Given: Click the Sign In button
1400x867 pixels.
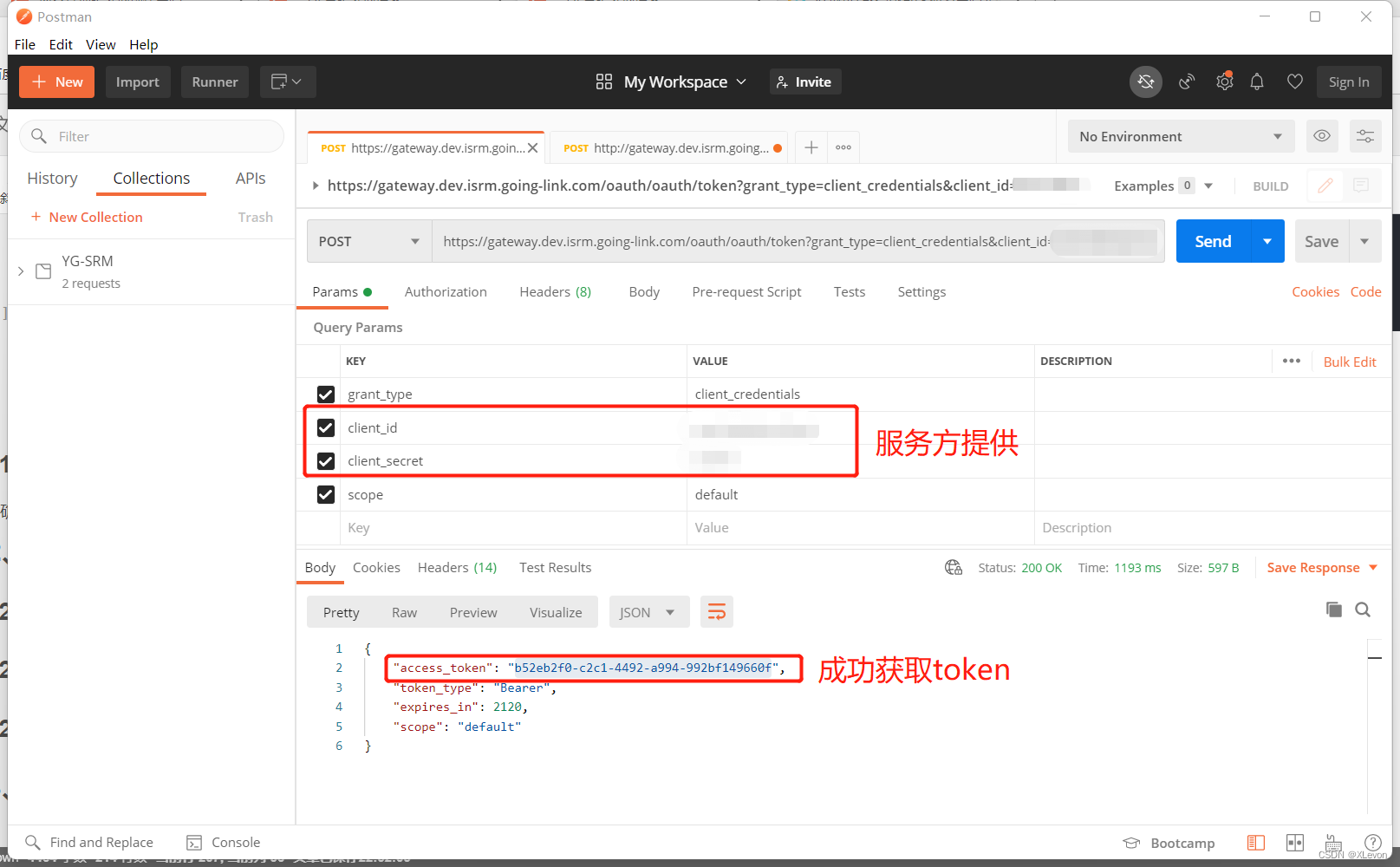Looking at the screenshot, I should [1349, 81].
